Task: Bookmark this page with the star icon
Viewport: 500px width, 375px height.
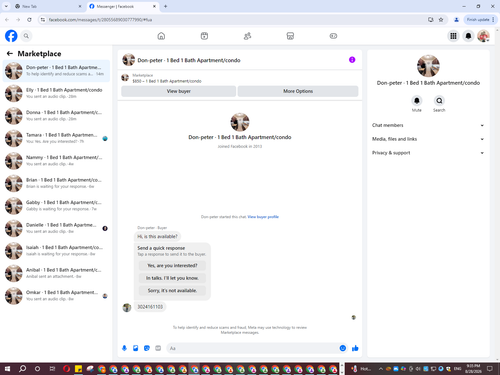Action: 441,20
